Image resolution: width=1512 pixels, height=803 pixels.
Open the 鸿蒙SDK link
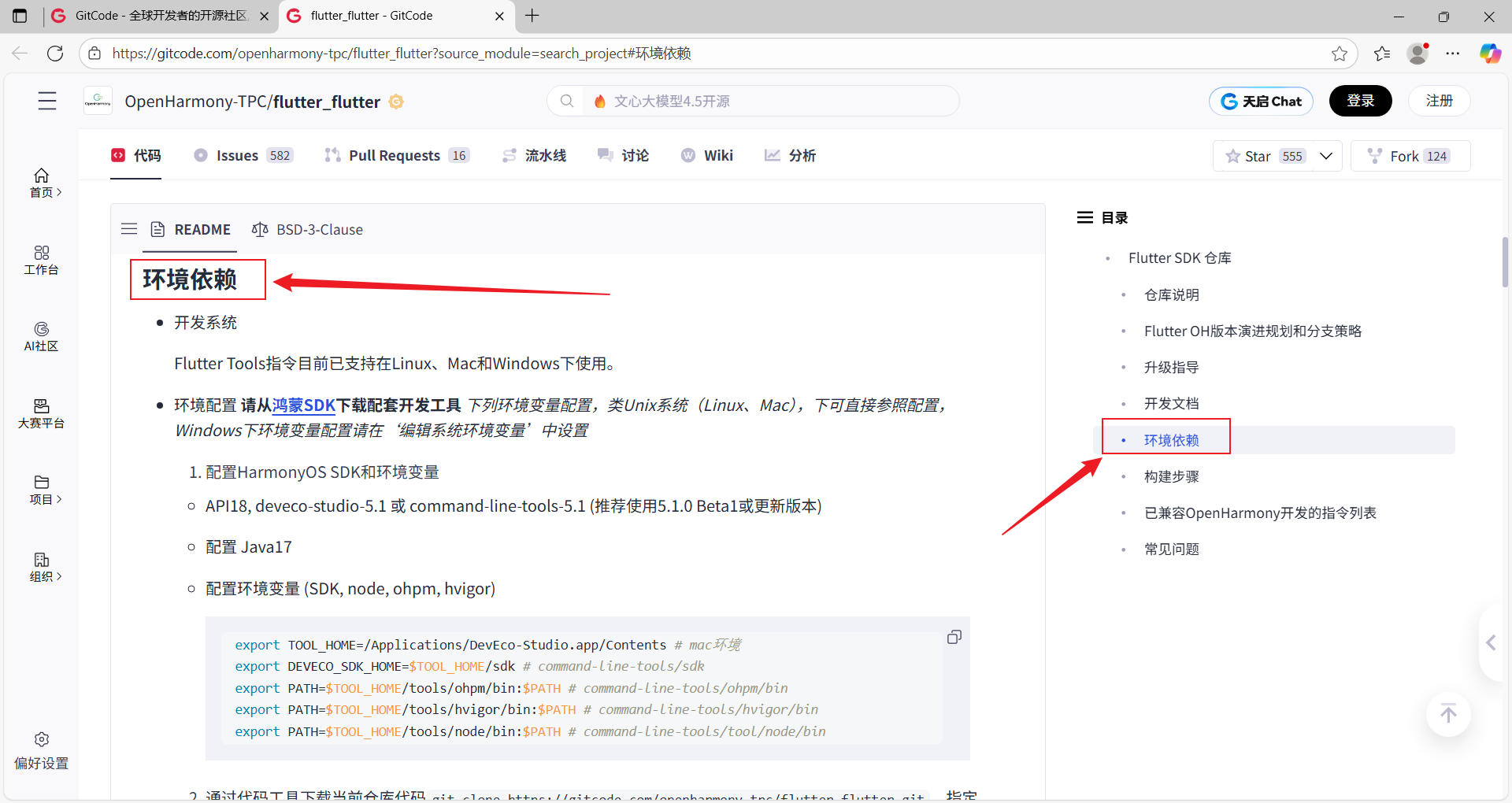click(x=303, y=405)
